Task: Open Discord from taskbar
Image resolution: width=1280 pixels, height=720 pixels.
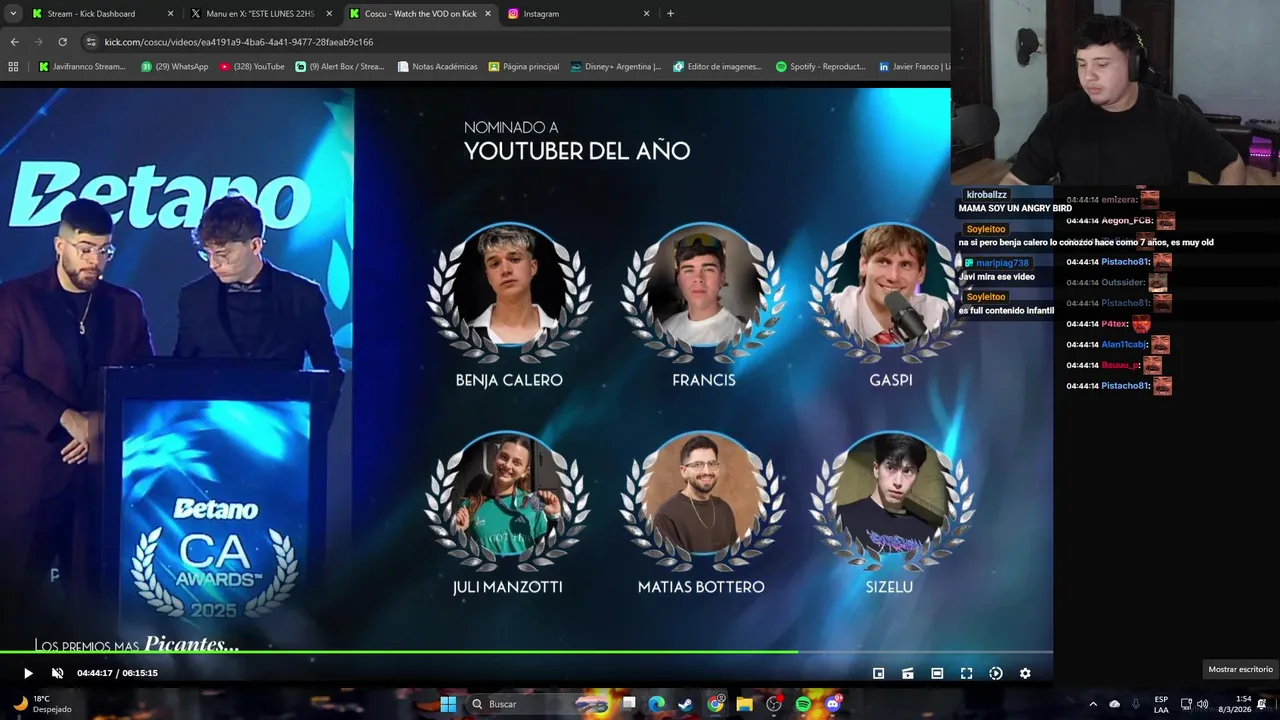Action: click(833, 704)
